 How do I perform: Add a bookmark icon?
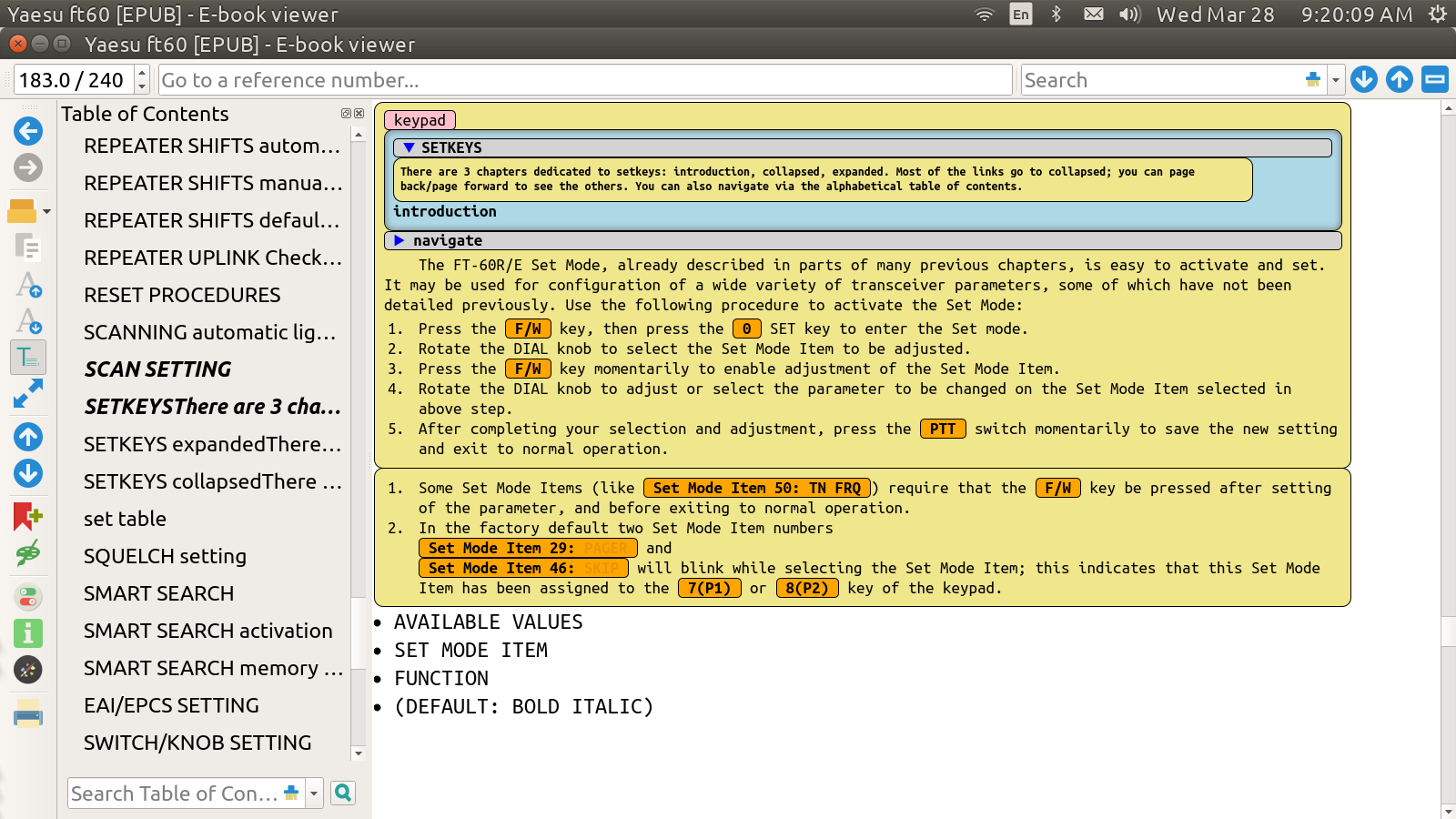(x=28, y=516)
